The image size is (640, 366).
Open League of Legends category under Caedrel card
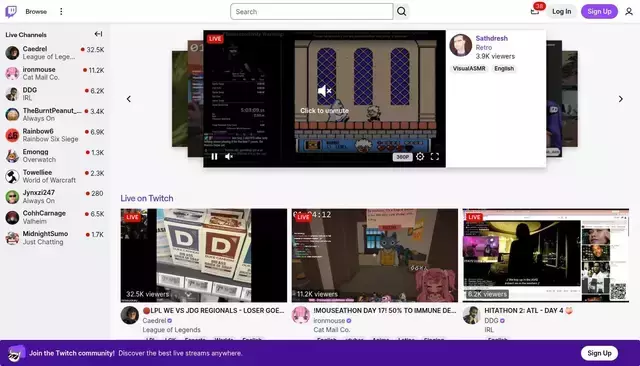pyautogui.click(x=171, y=330)
